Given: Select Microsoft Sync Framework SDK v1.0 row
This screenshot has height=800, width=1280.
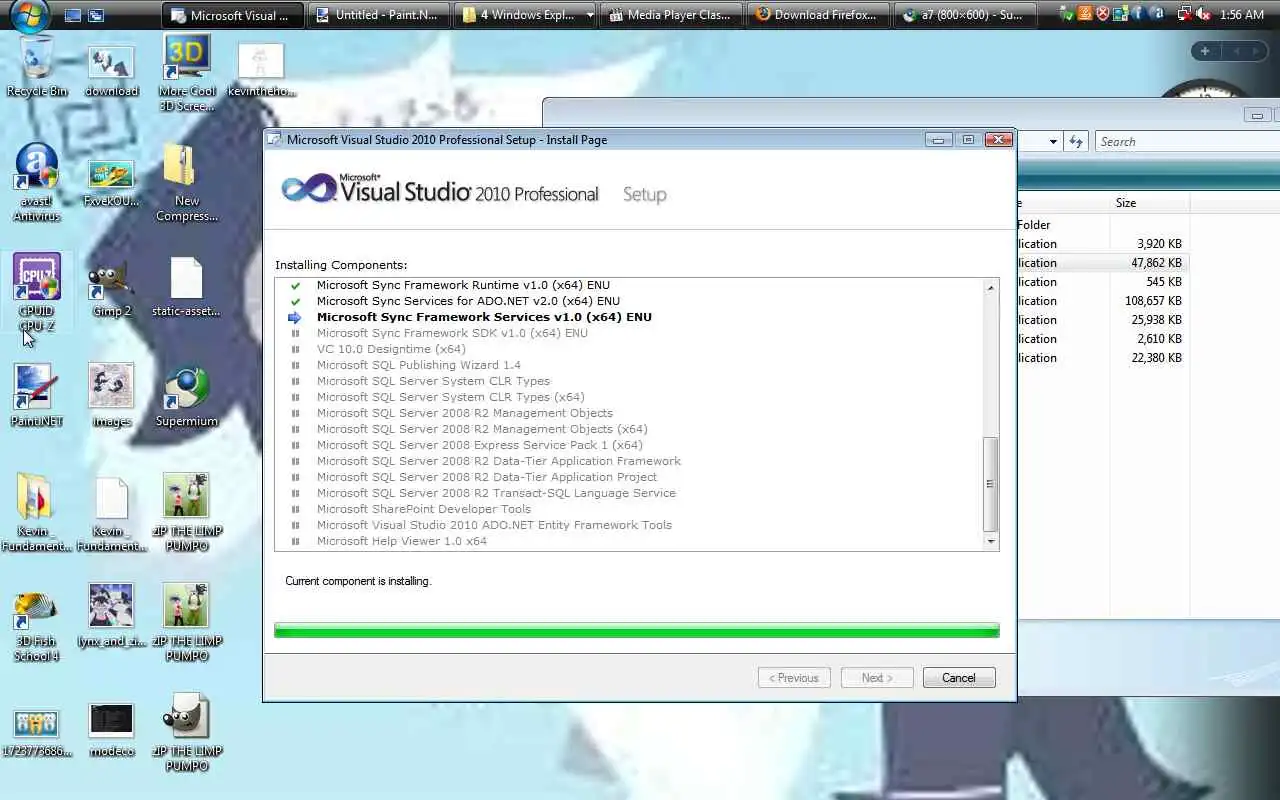Looking at the screenshot, I should coord(452,333).
